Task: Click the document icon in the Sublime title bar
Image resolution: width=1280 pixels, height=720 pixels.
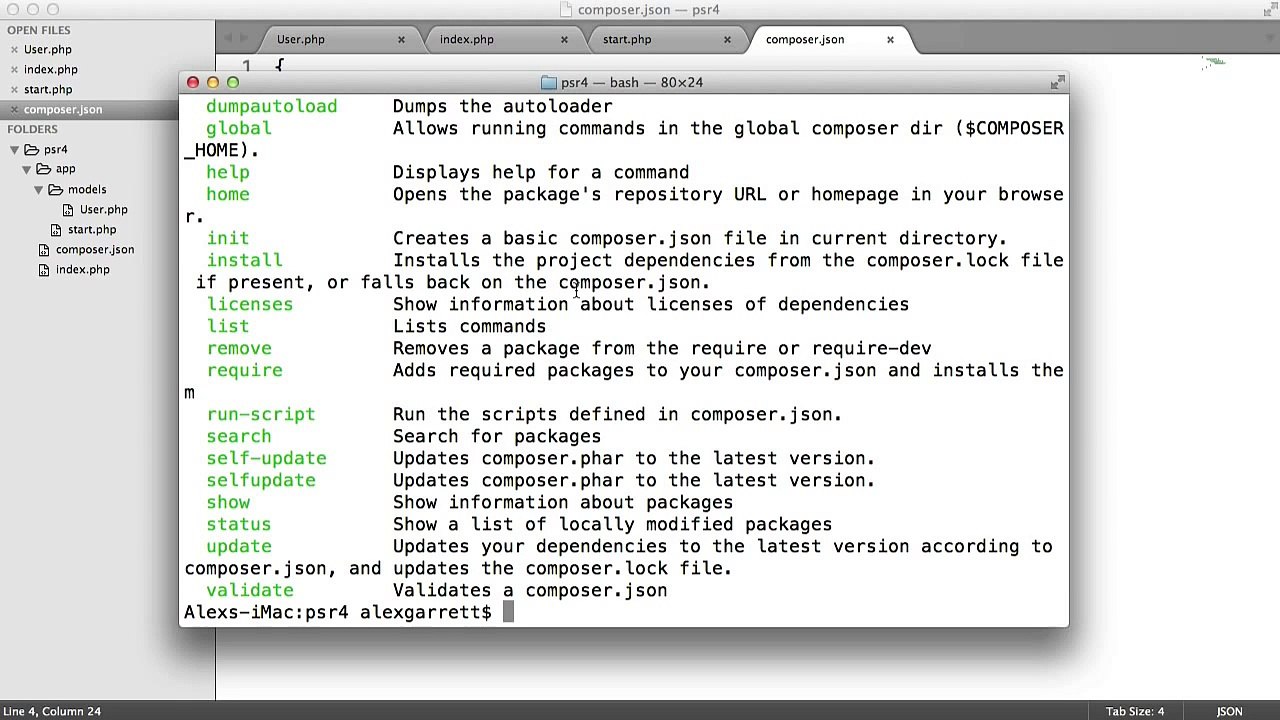Action: pyautogui.click(x=567, y=10)
